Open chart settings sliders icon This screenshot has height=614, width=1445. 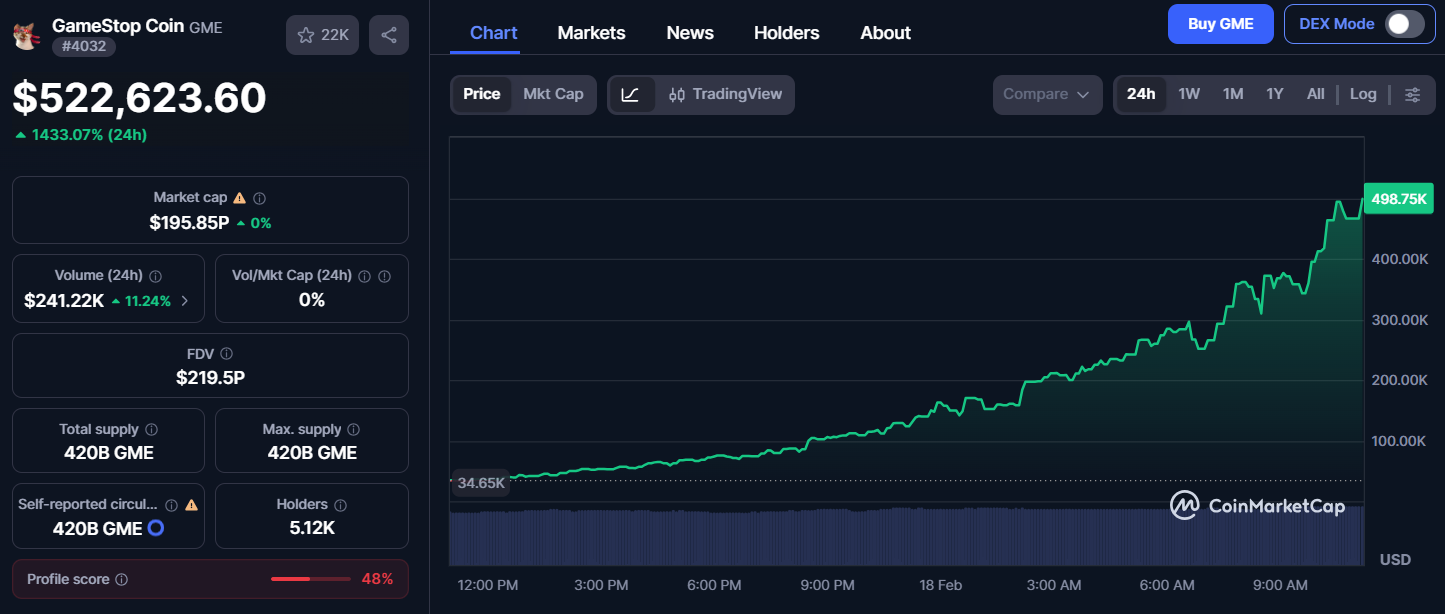click(x=1413, y=94)
